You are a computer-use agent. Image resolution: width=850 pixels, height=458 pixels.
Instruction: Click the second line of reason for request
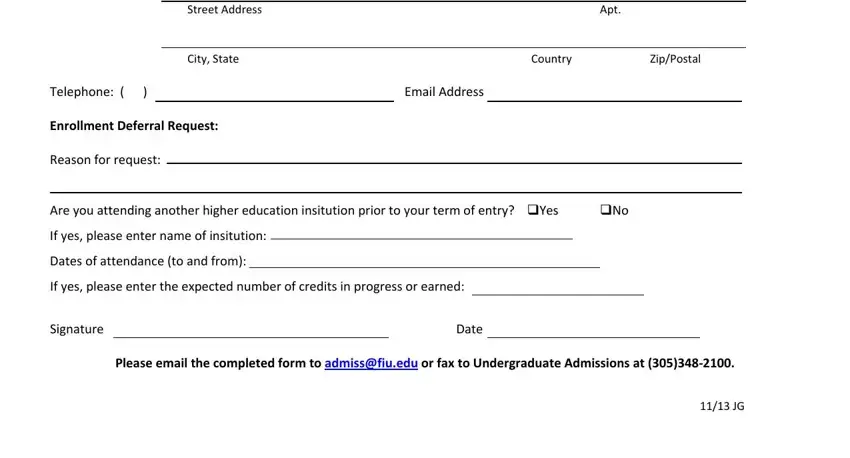coord(396,184)
